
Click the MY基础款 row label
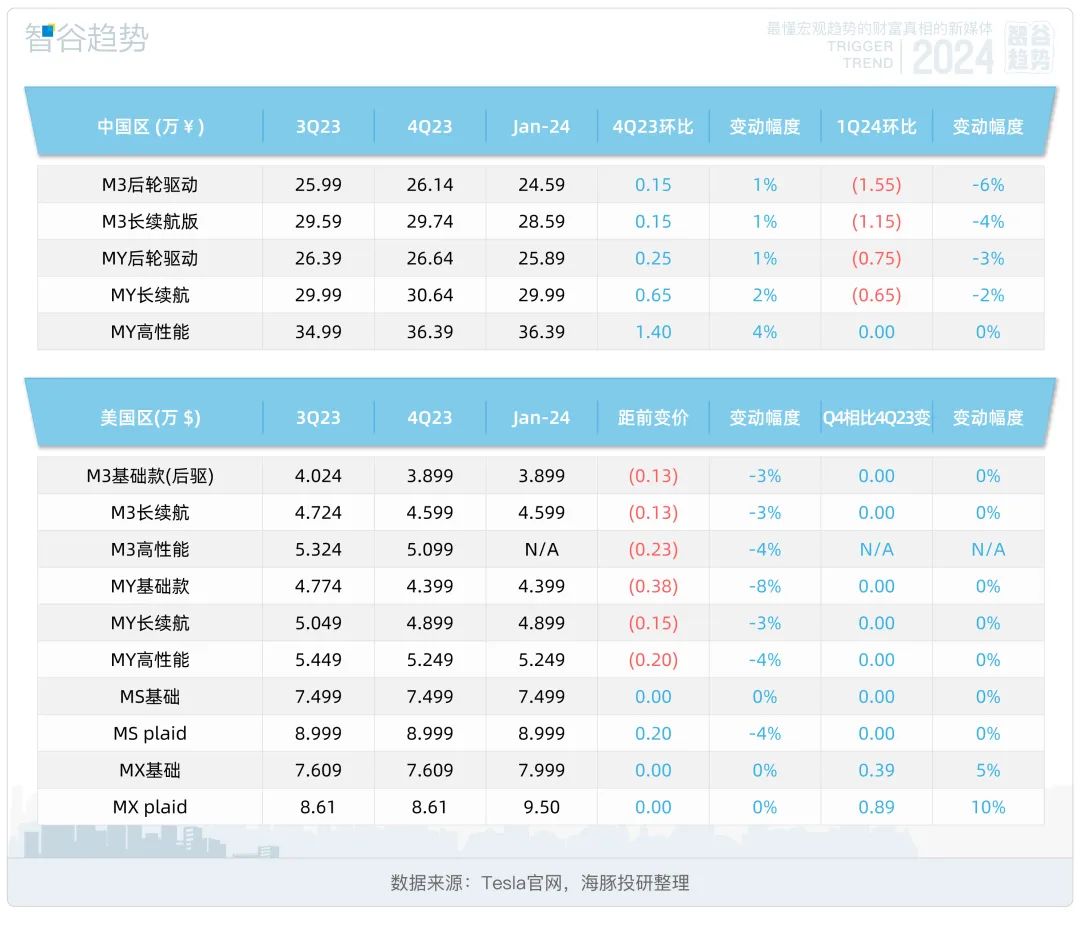click(x=150, y=586)
